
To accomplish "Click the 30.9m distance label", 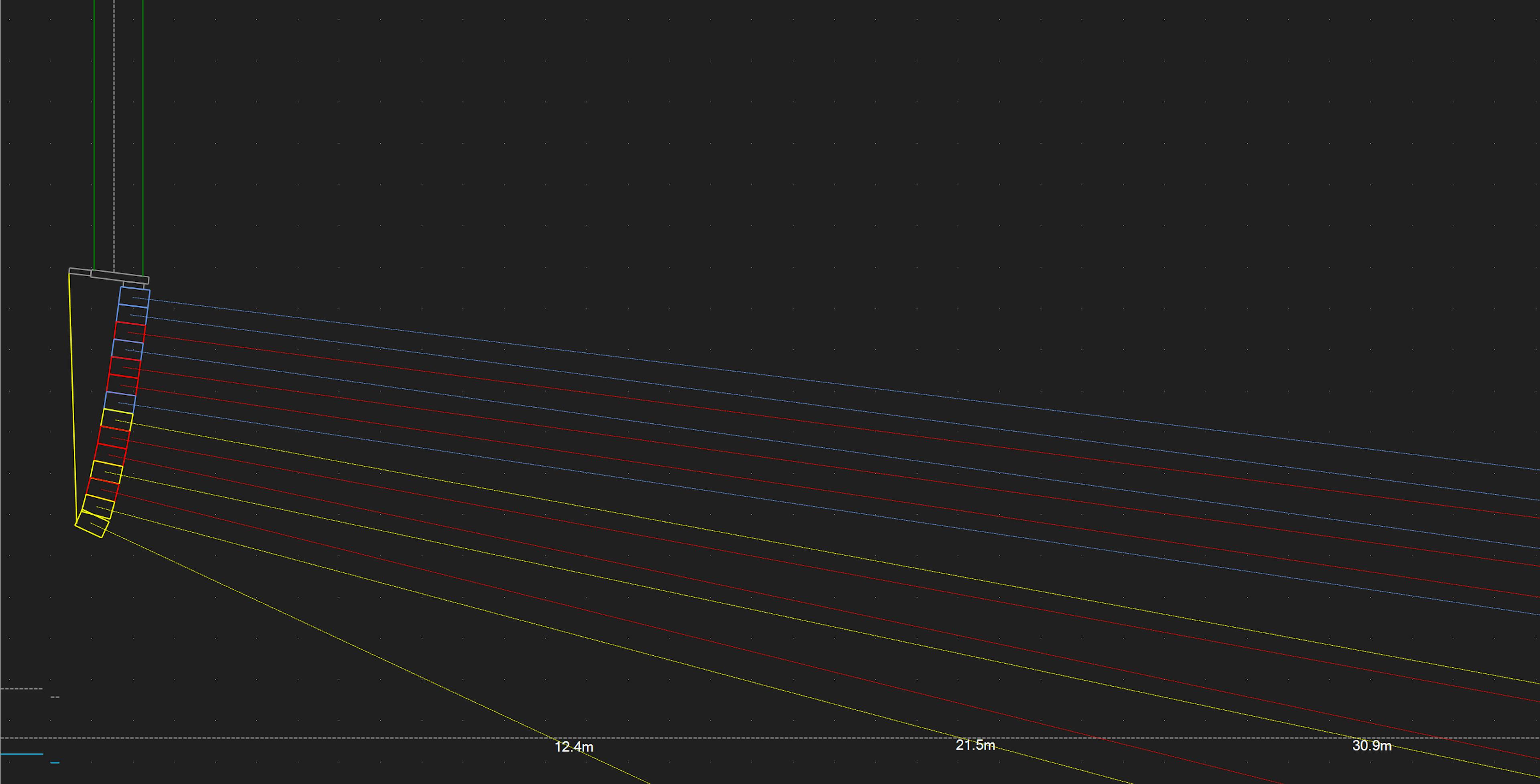I will click(1372, 746).
